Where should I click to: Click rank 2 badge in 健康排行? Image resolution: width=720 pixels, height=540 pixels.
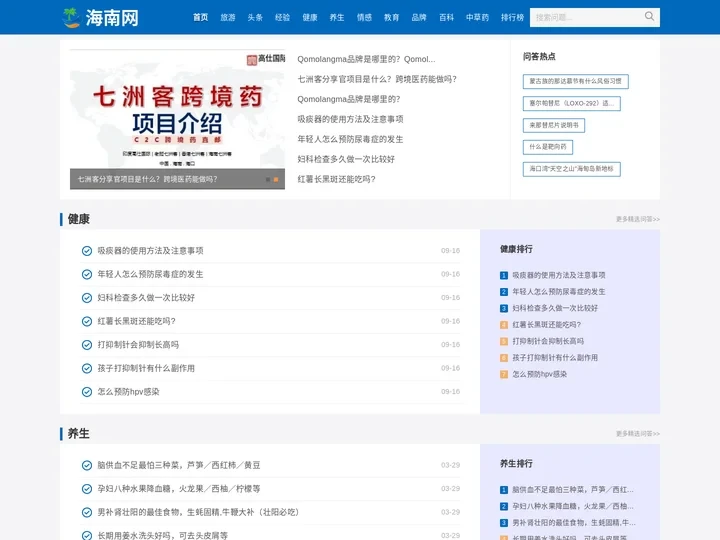pyautogui.click(x=504, y=292)
